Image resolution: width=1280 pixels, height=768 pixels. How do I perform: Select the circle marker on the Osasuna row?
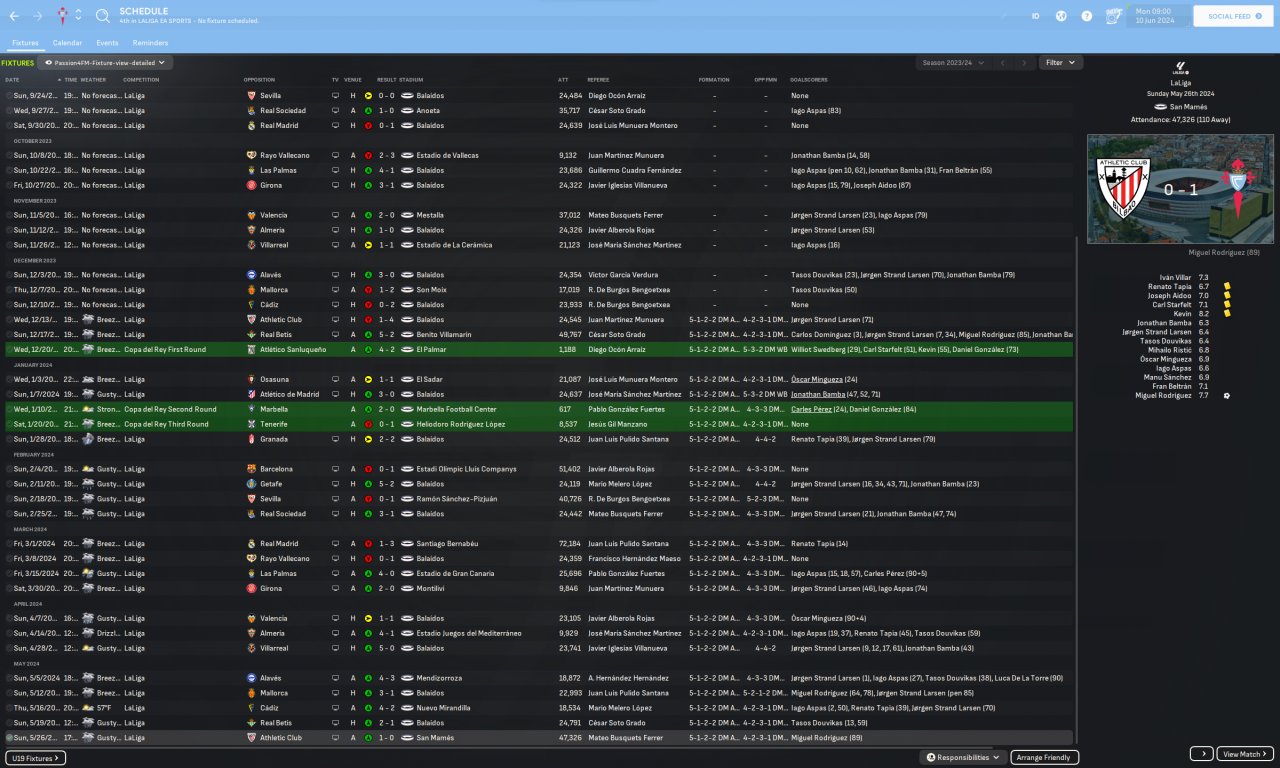[10, 380]
